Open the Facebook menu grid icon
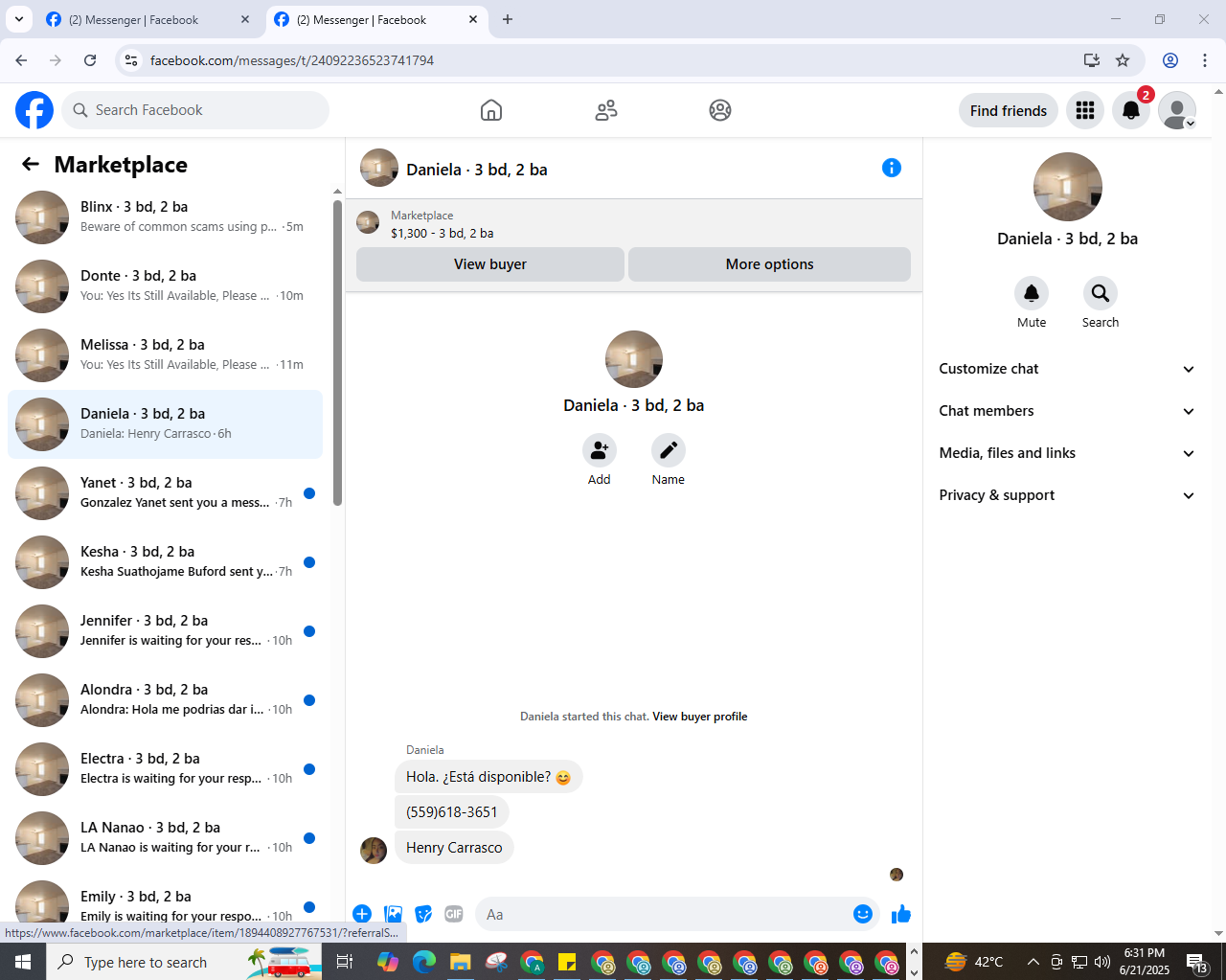The height and width of the screenshot is (980, 1226). (1085, 110)
